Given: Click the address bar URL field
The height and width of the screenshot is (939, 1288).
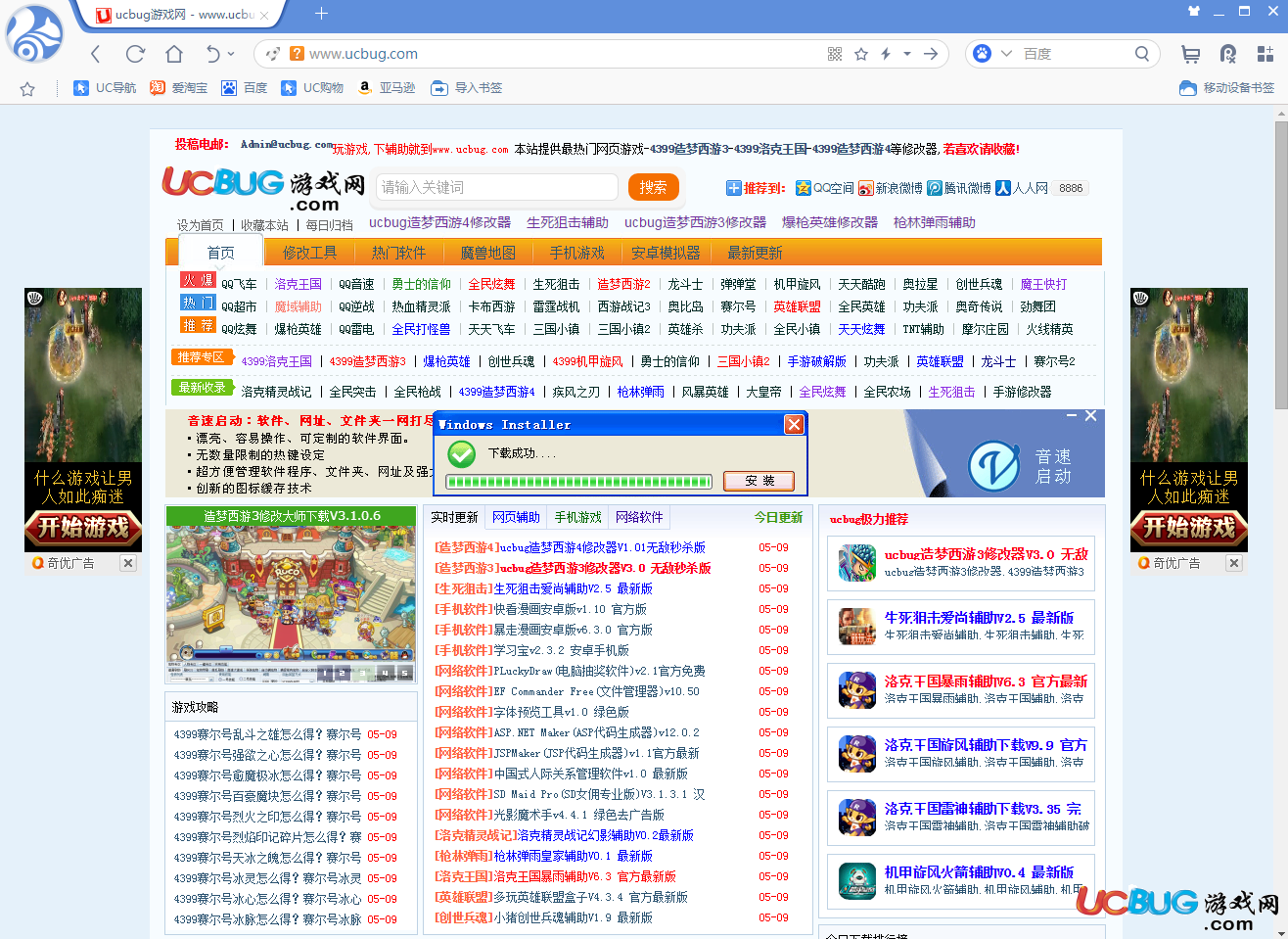Looking at the screenshot, I should pyautogui.click(x=563, y=54).
